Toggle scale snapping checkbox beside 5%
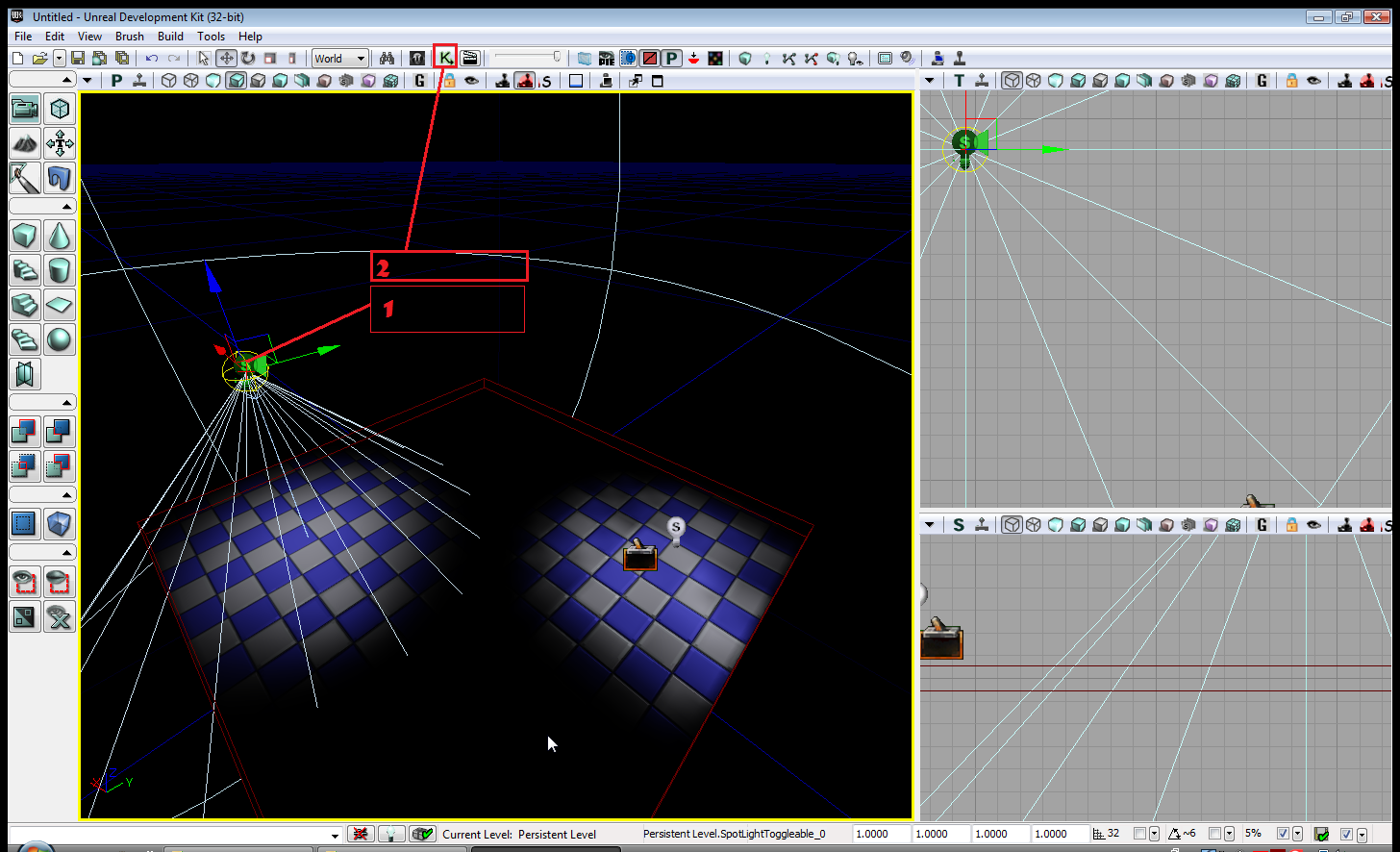Image resolution: width=1400 pixels, height=852 pixels. [x=1282, y=834]
